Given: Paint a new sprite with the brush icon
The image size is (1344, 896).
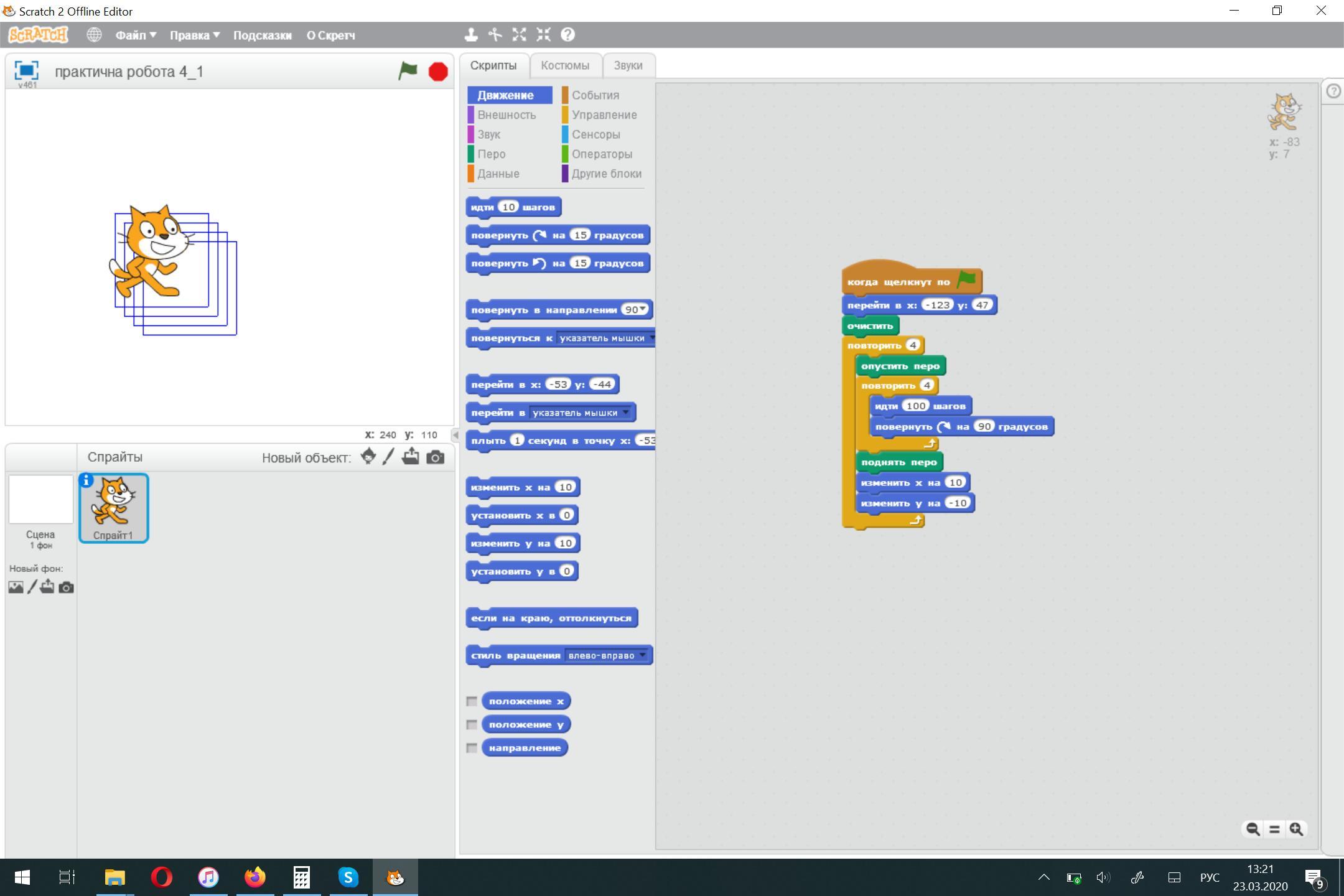Looking at the screenshot, I should tap(388, 457).
